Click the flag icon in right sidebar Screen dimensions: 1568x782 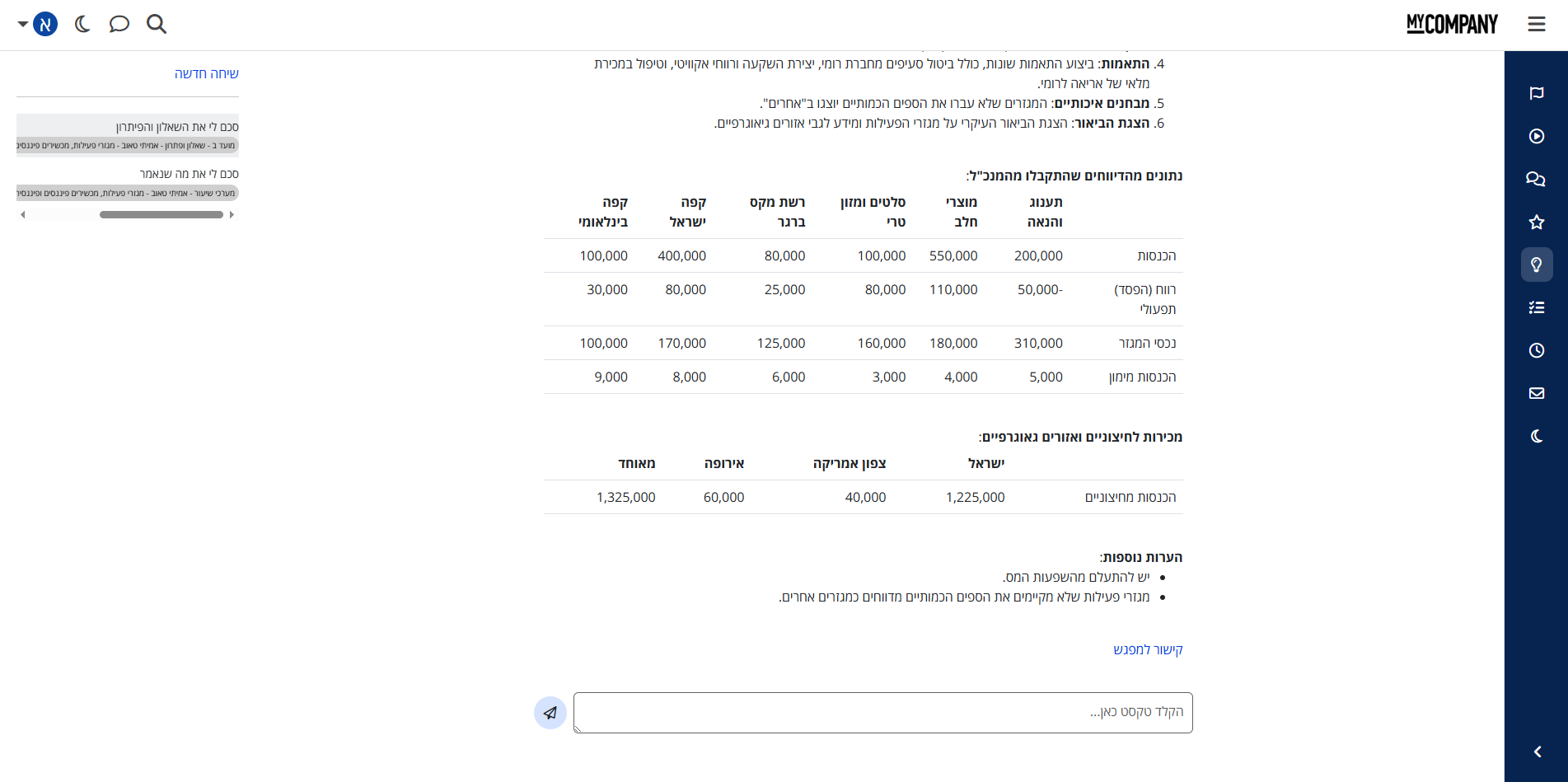coord(1536,93)
